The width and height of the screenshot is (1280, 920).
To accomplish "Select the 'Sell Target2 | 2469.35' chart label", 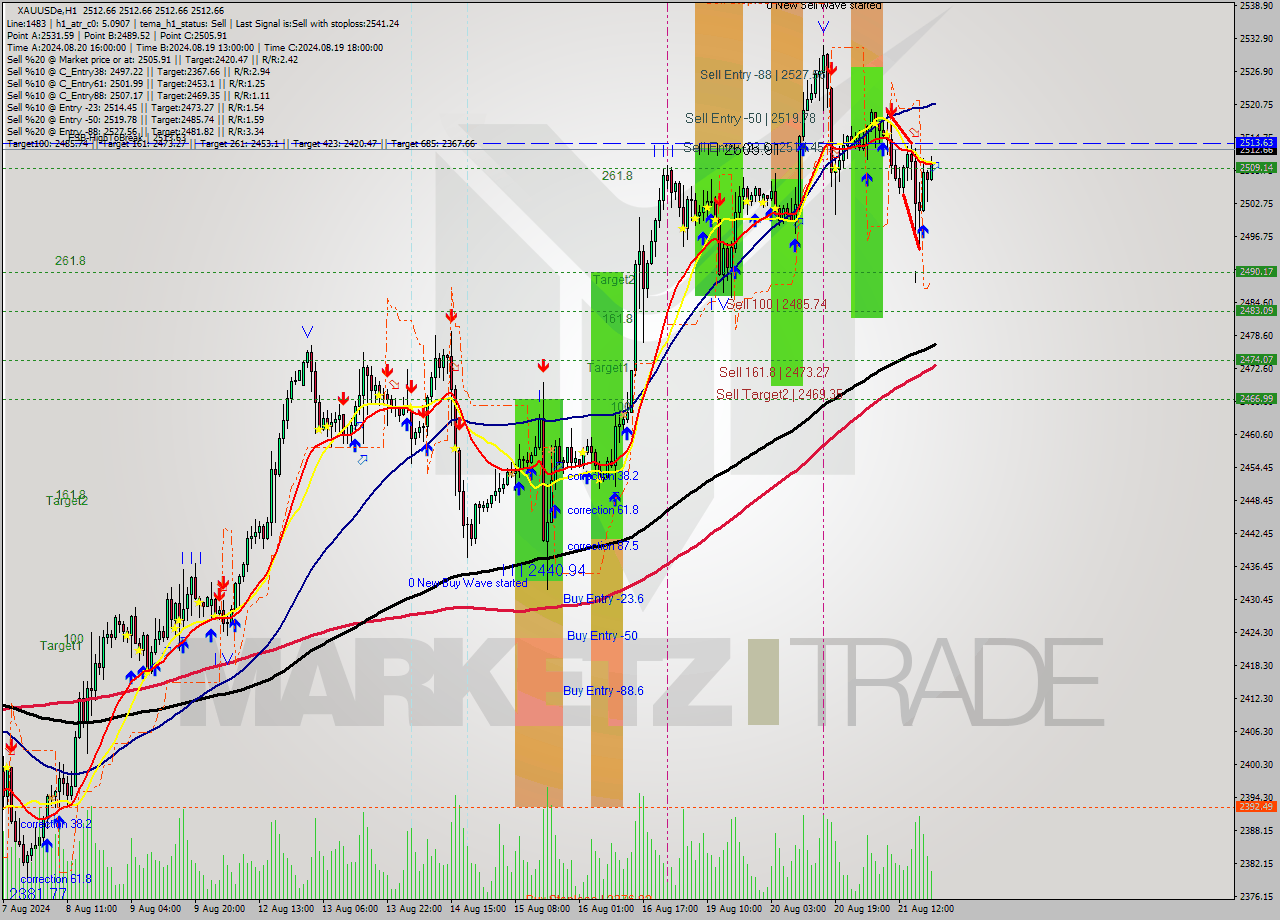I will pyautogui.click(x=779, y=394).
